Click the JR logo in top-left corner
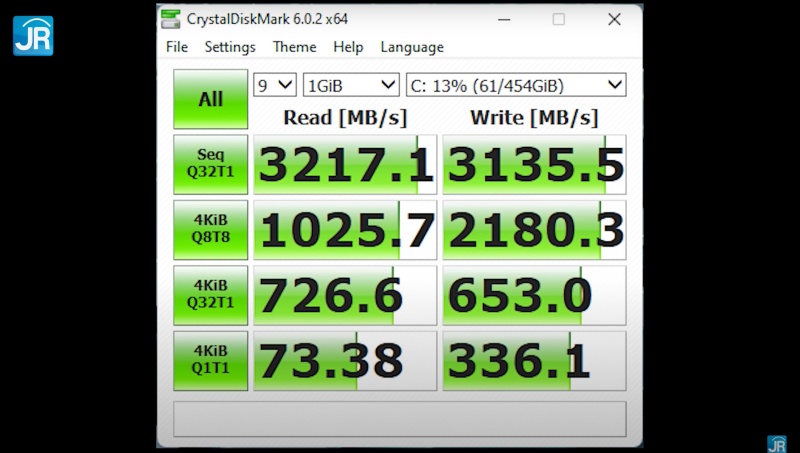800x453 pixels. [x=32, y=35]
